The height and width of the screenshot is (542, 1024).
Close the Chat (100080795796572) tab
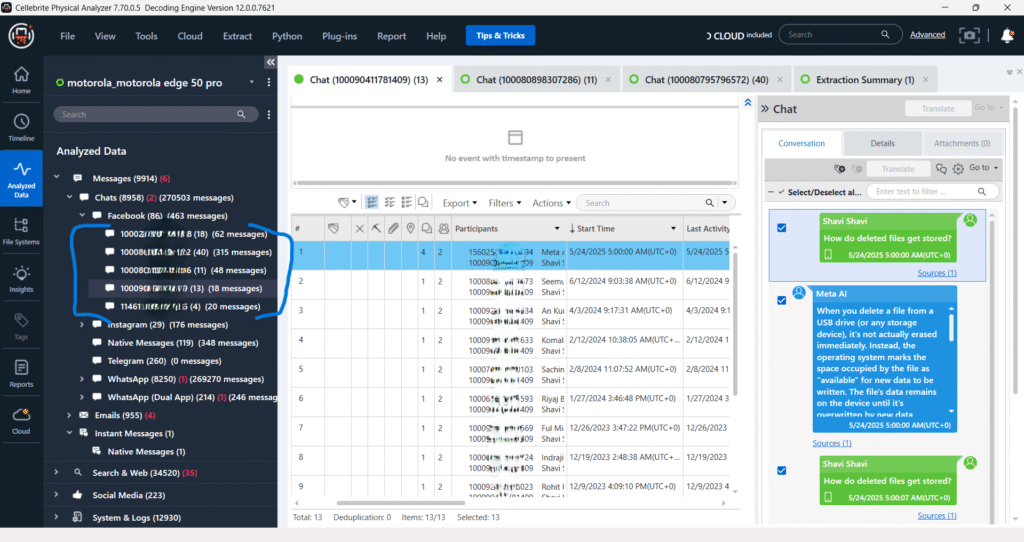[780, 80]
